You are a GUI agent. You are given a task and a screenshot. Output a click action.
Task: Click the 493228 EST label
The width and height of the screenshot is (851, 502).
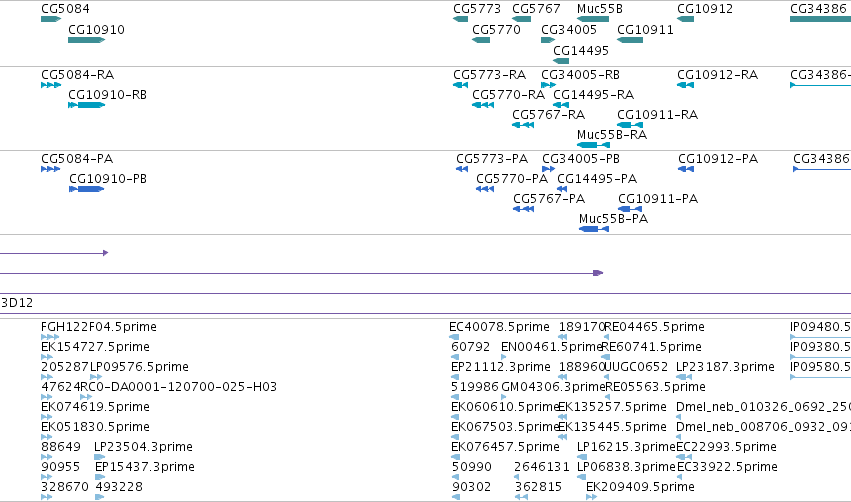119,487
